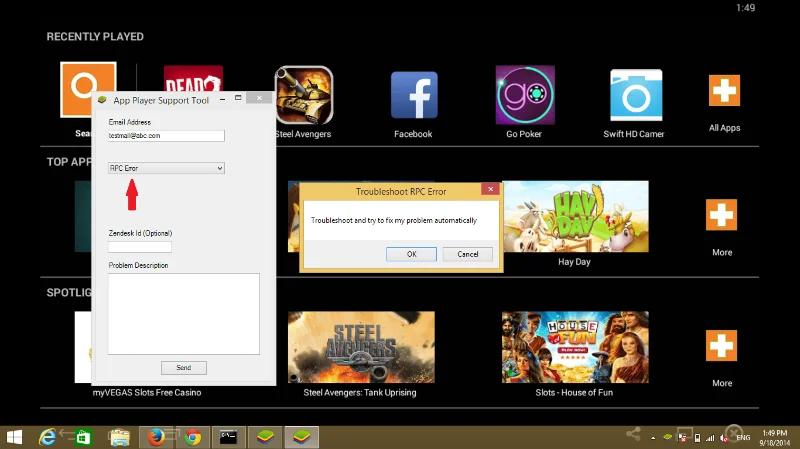Click the All Apps label
Image resolution: width=800 pixels, height=449 pixels.
point(724,128)
